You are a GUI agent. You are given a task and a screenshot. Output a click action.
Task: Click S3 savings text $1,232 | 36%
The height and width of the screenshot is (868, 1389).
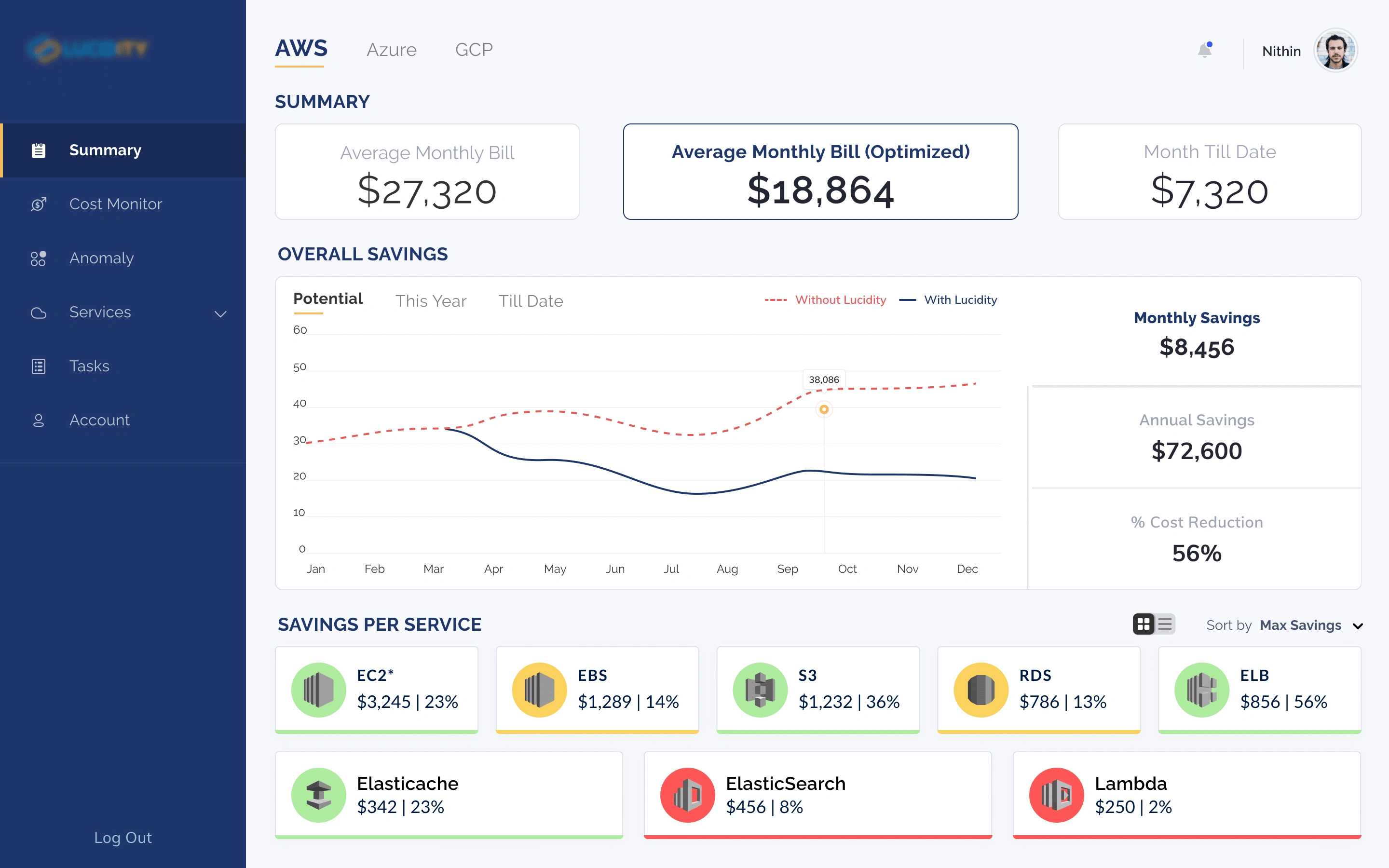tap(849, 702)
